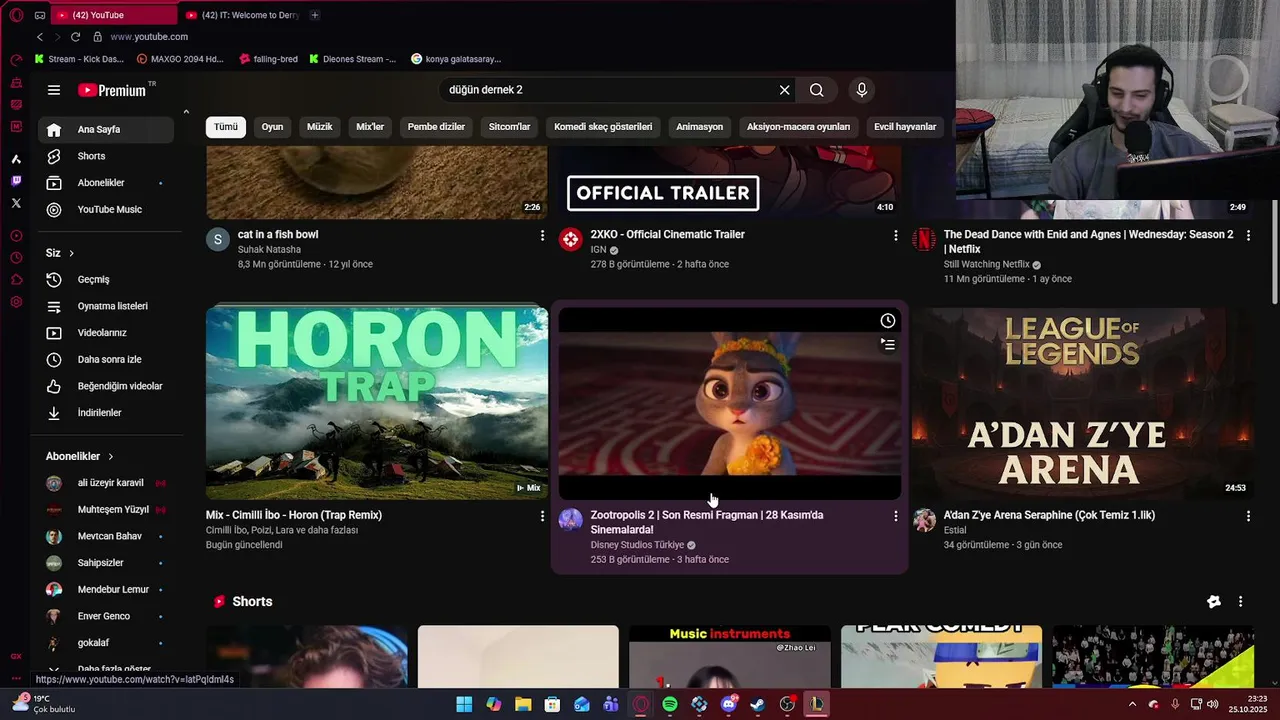This screenshot has height=720, width=1280.
Task: Play the Horon Trap mix thumbnail
Action: [x=377, y=402]
